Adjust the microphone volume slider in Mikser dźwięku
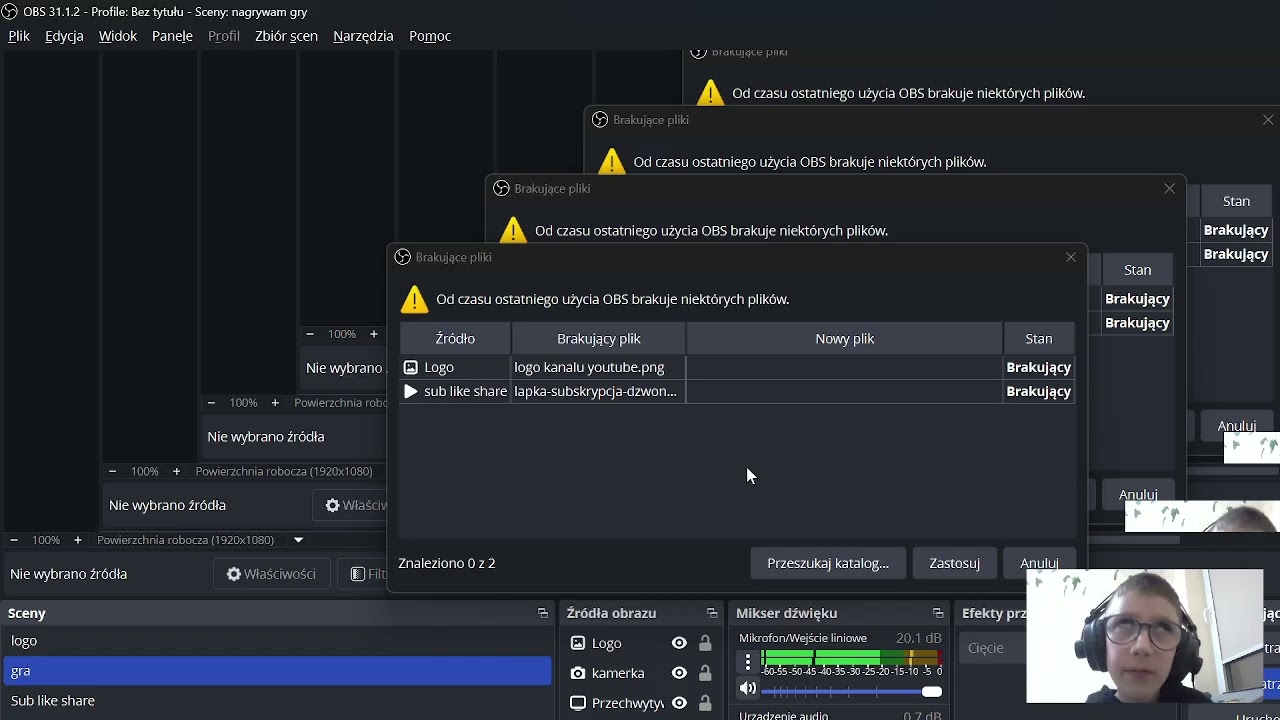Image resolution: width=1280 pixels, height=720 pixels. [852, 691]
